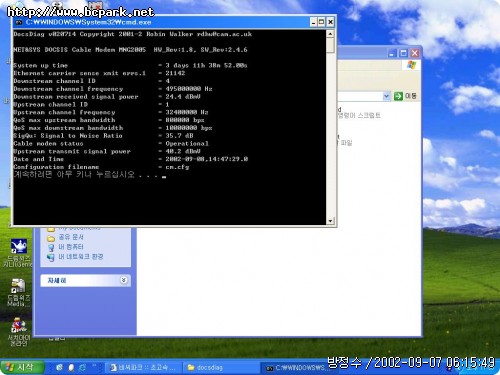The height and width of the screenshot is (375, 500).
Task: Click cmd scrollbar up arrow
Action: [330, 34]
